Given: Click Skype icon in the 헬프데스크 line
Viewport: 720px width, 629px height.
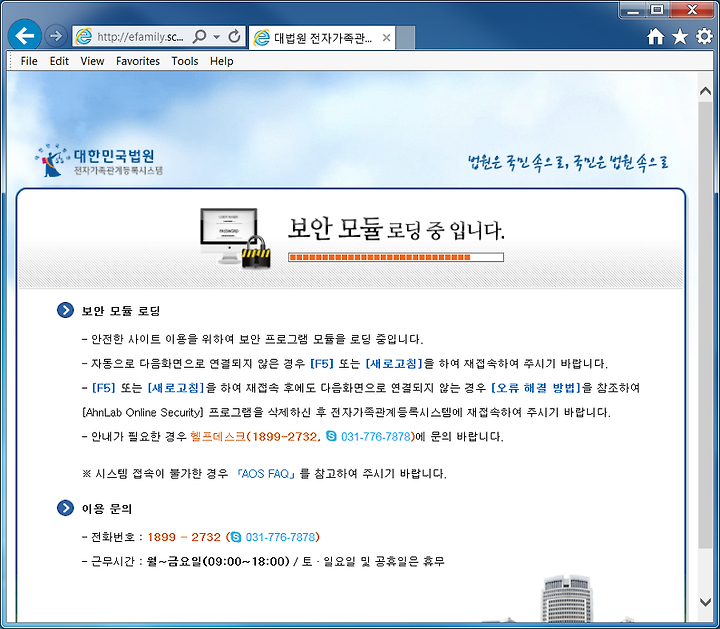Looking at the screenshot, I should pos(331,435).
